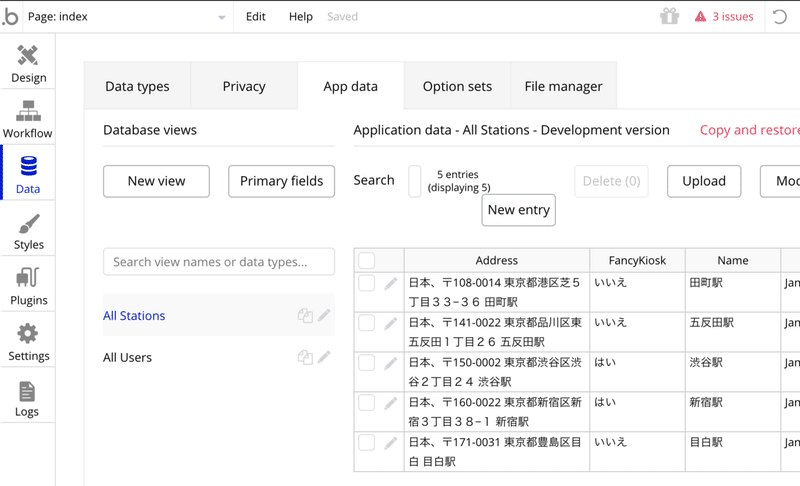Image resolution: width=800 pixels, height=486 pixels.
Task: Edit the 田町駅 entry pencil
Action: point(390,284)
